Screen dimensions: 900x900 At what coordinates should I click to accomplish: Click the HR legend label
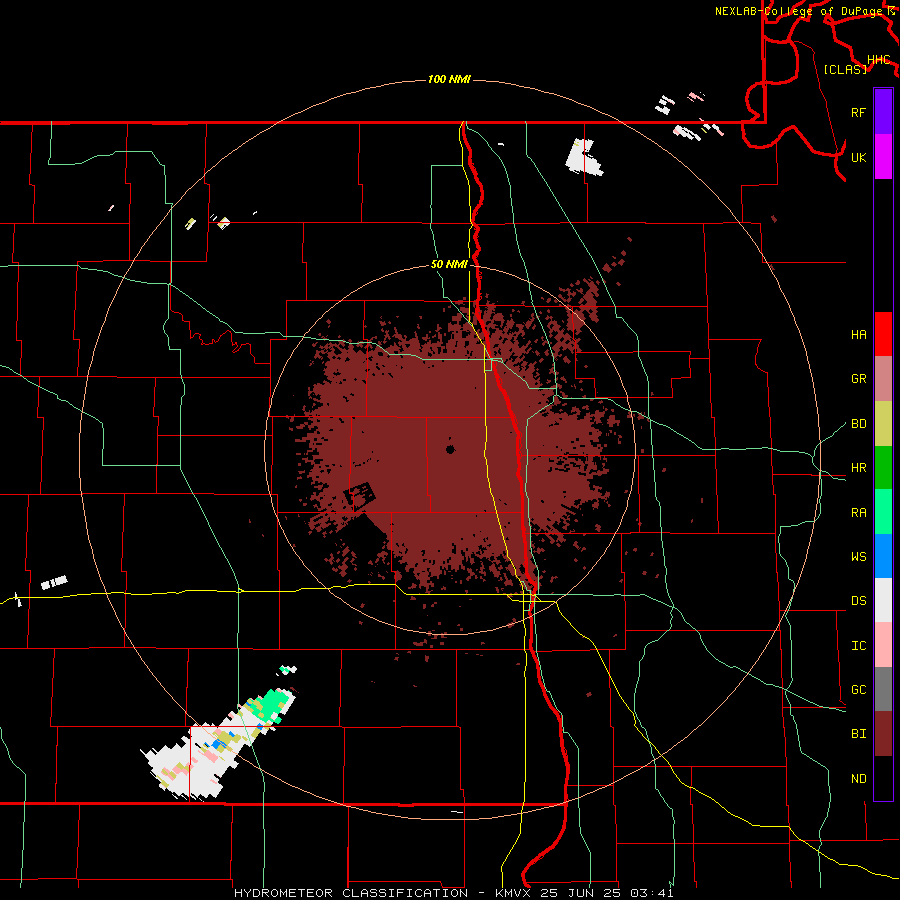[x=858, y=468]
